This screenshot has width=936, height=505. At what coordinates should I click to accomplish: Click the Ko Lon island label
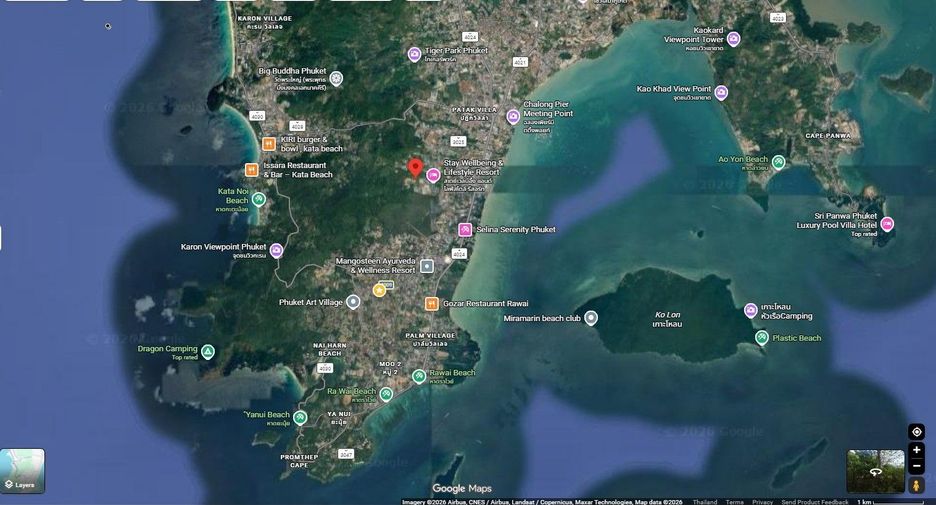[x=667, y=319]
